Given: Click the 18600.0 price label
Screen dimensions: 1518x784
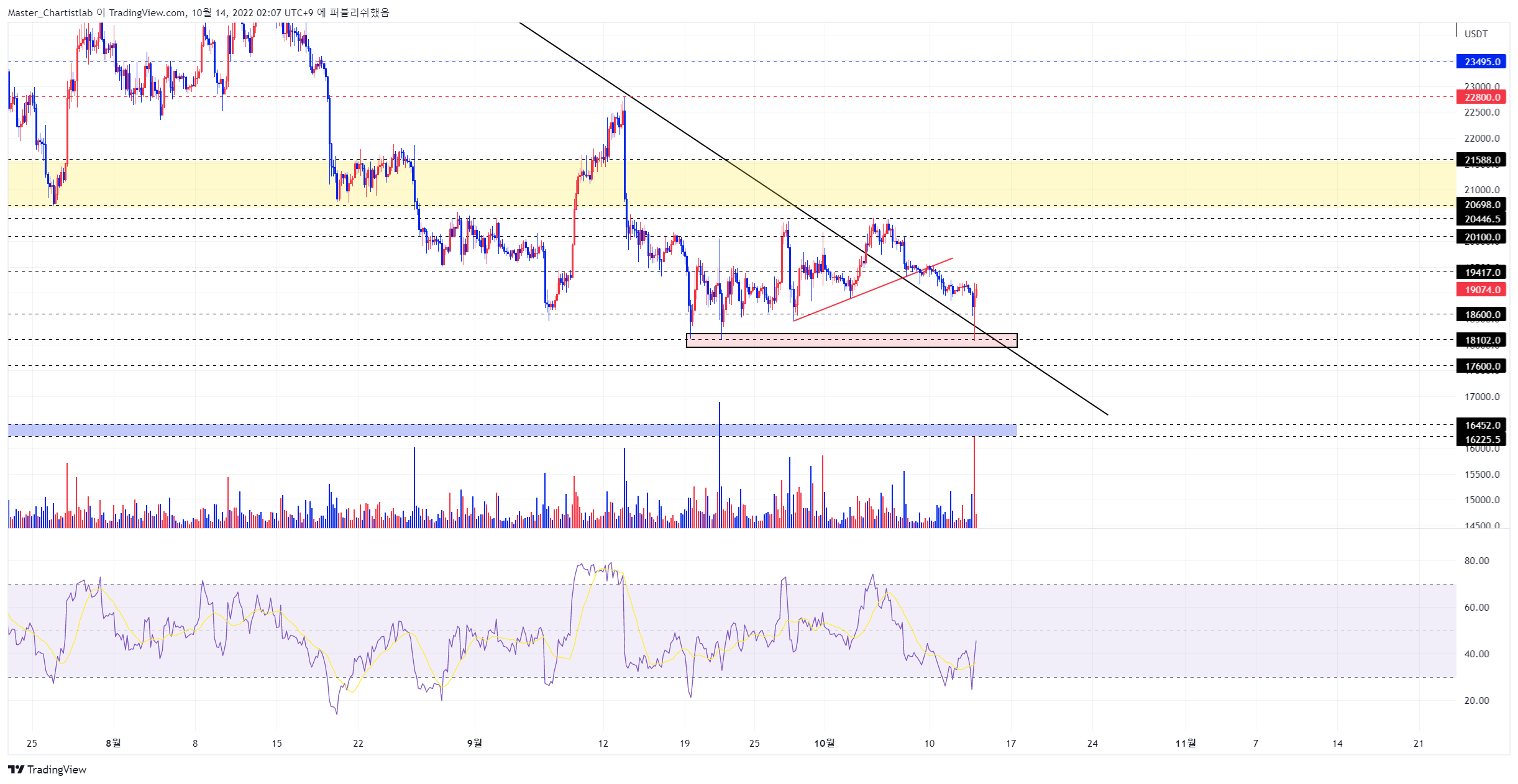Looking at the screenshot, I should click(x=1481, y=314).
